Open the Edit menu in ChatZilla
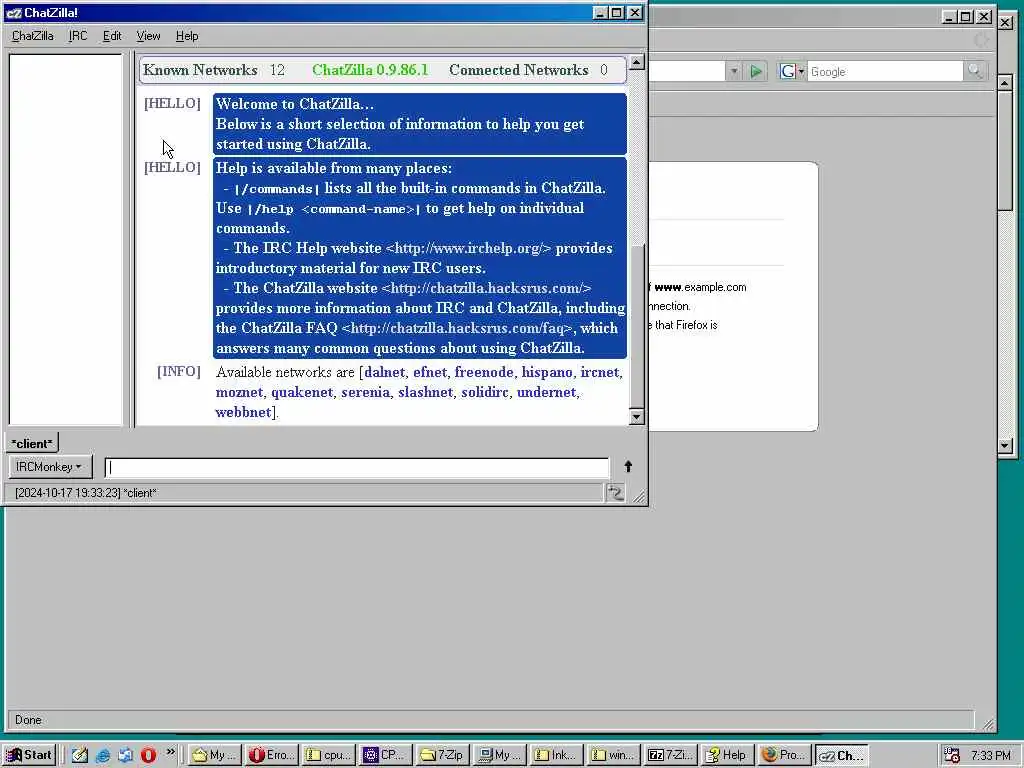1024x768 pixels. (112, 36)
